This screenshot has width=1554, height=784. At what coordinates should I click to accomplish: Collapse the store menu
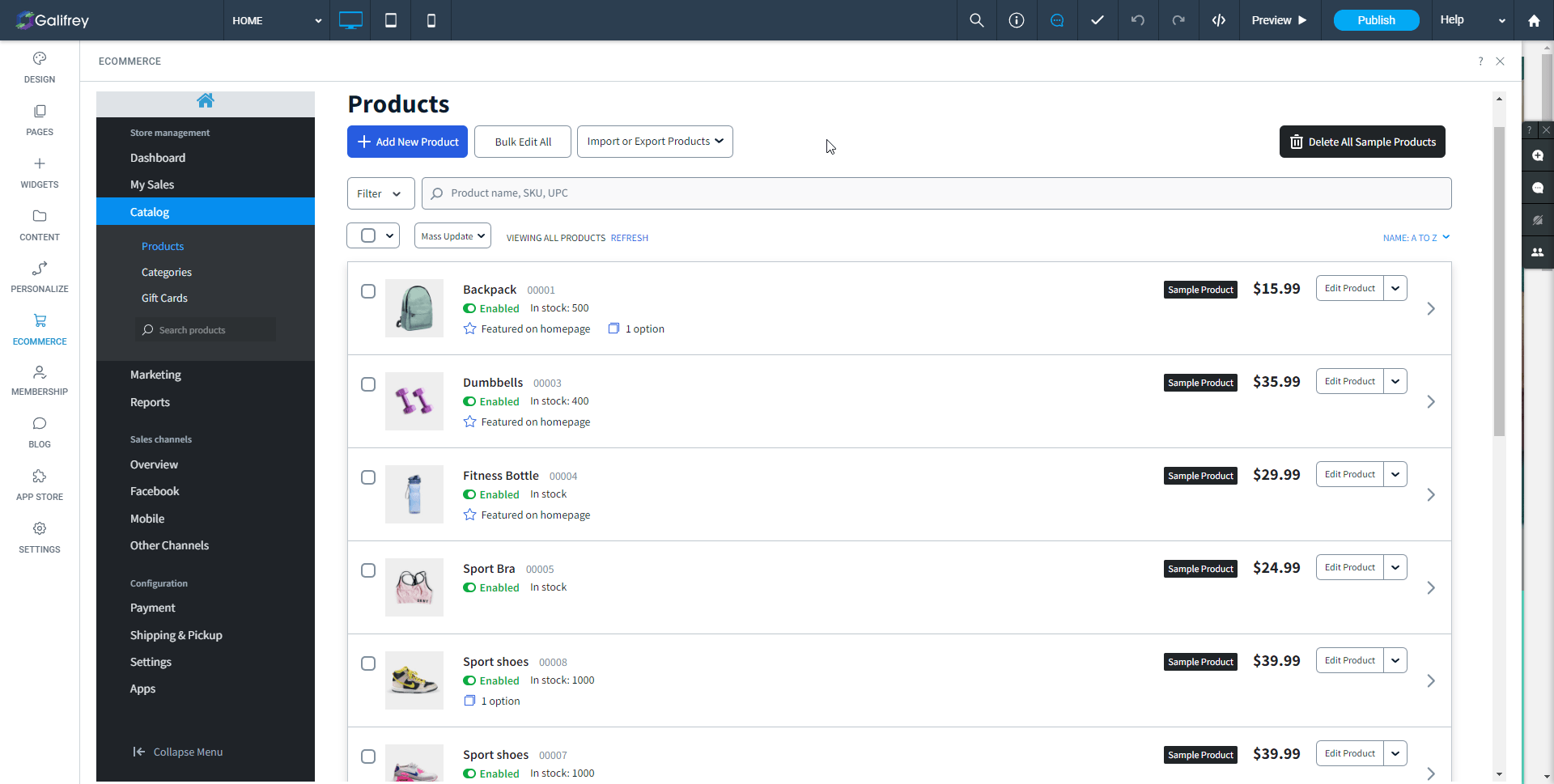[x=178, y=752]
